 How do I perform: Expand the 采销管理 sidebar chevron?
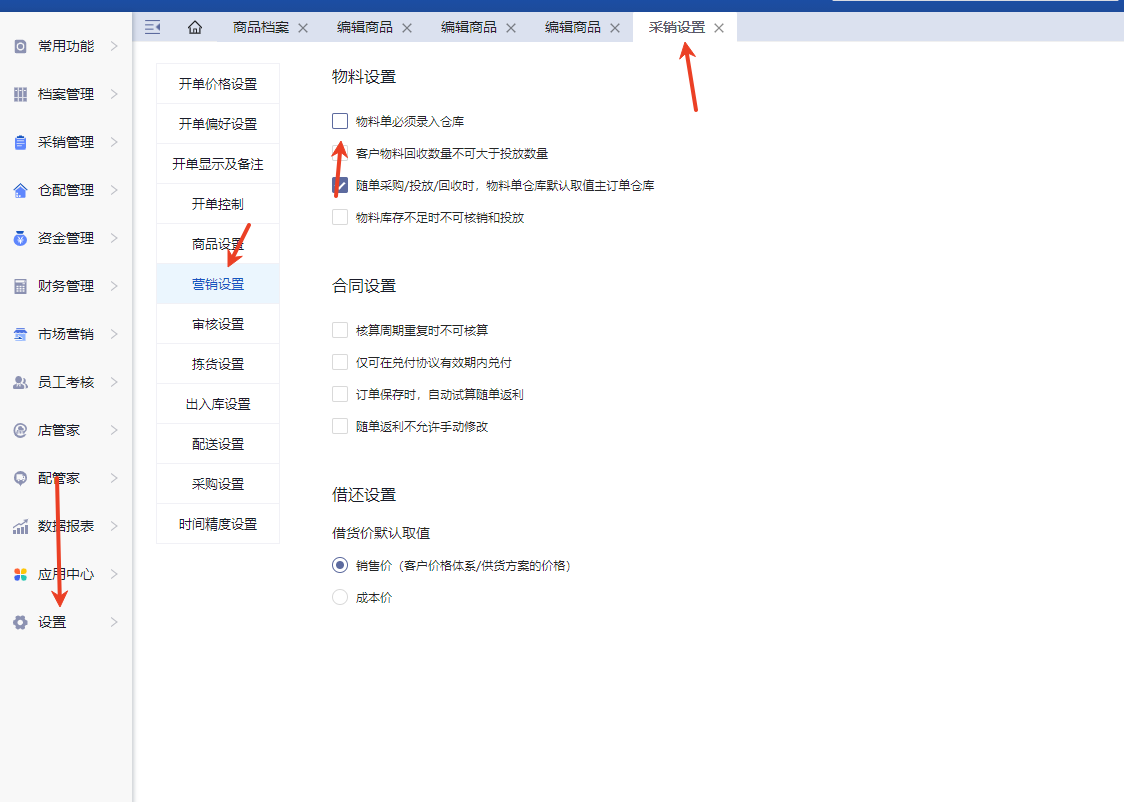(x=114, y=142)
